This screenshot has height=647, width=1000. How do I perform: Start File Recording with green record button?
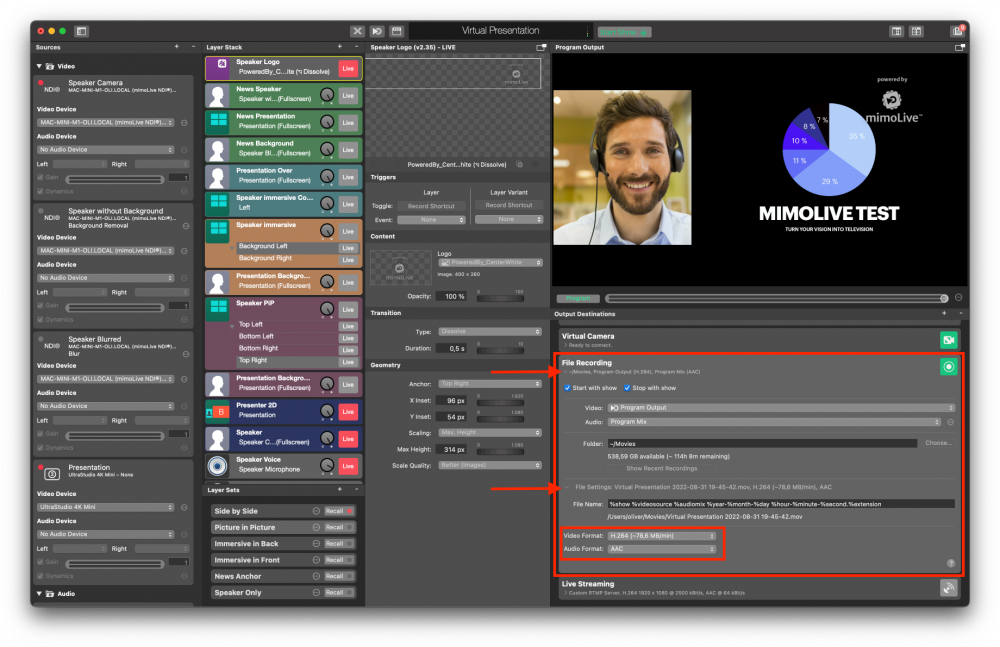(948, 366)
